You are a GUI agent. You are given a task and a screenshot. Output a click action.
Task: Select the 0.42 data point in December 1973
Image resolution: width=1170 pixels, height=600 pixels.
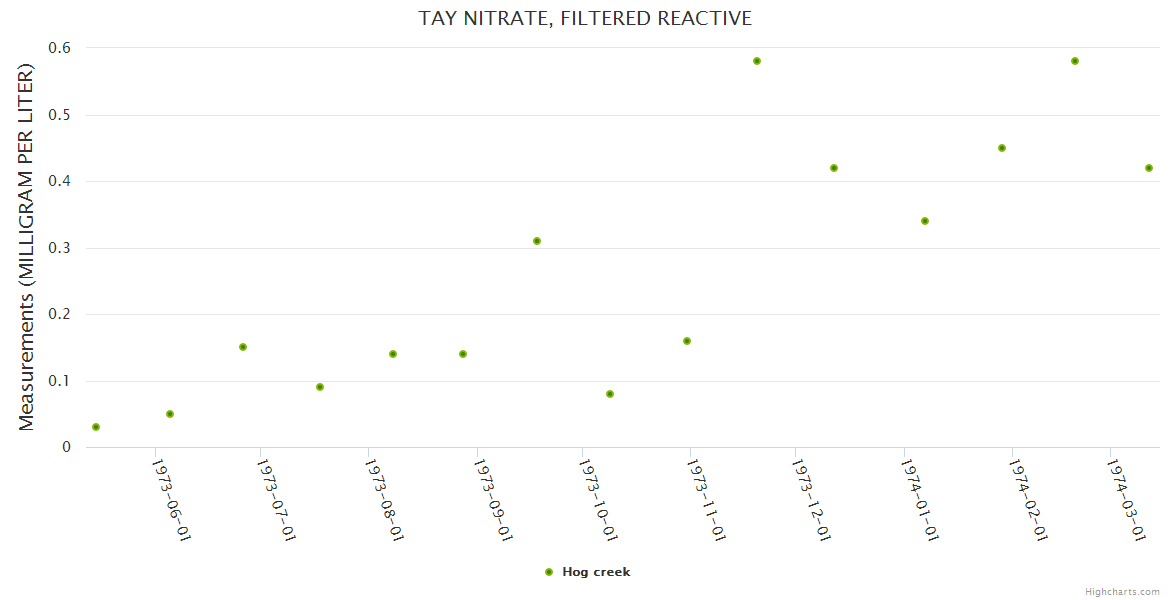834,168
